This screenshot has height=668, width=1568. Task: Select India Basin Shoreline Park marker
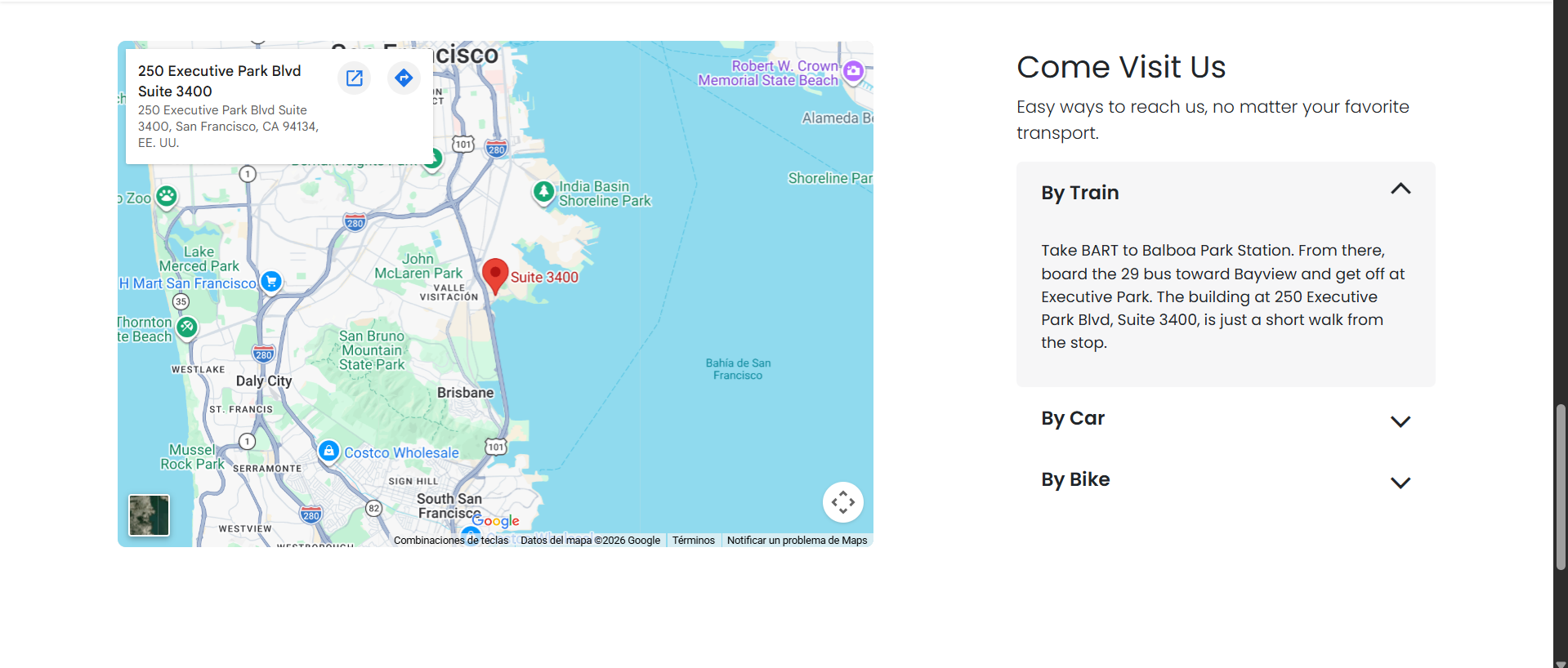pos(543,193)
